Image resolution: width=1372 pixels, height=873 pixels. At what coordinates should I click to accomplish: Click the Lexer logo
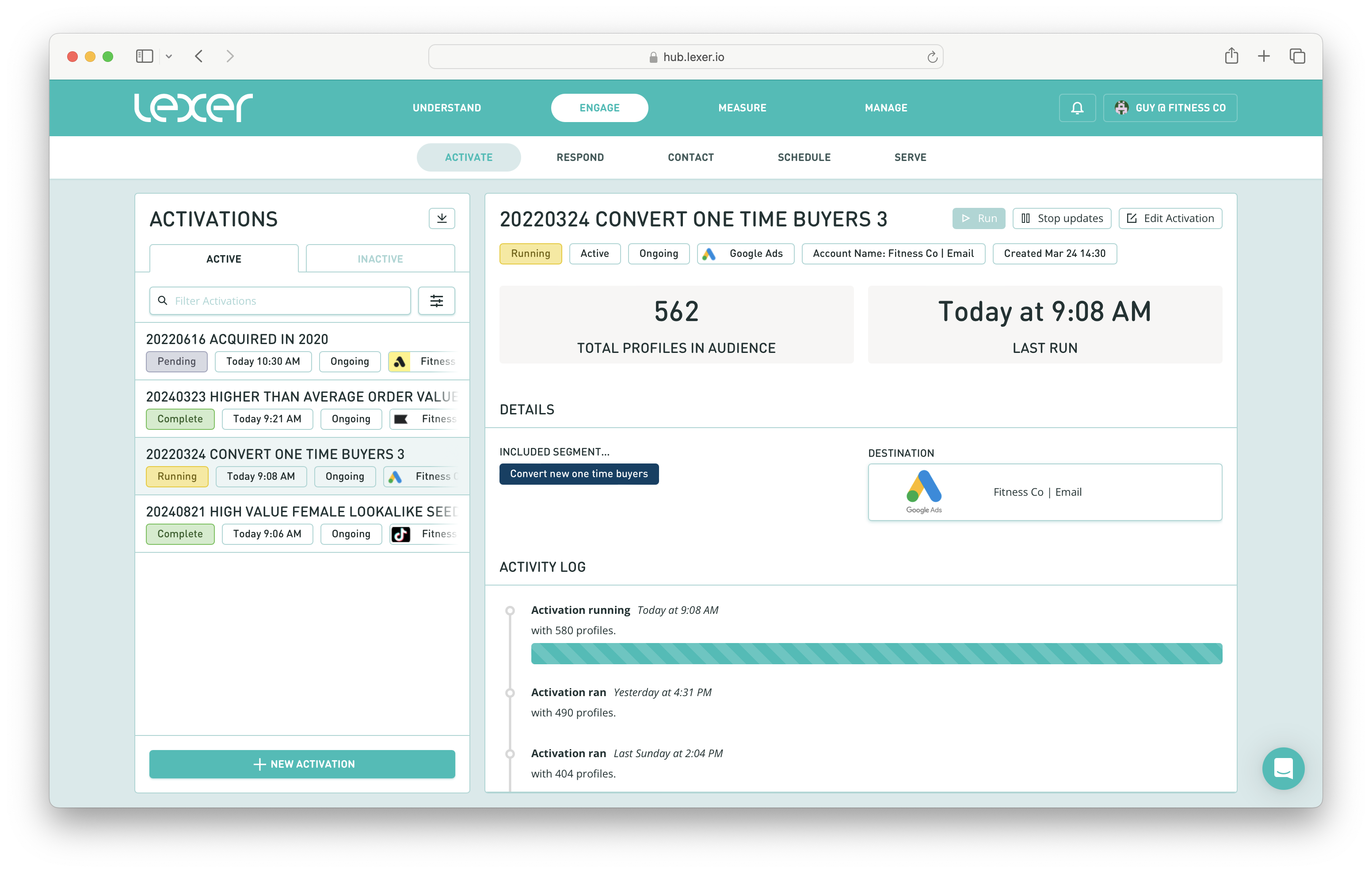coord(193,108)
